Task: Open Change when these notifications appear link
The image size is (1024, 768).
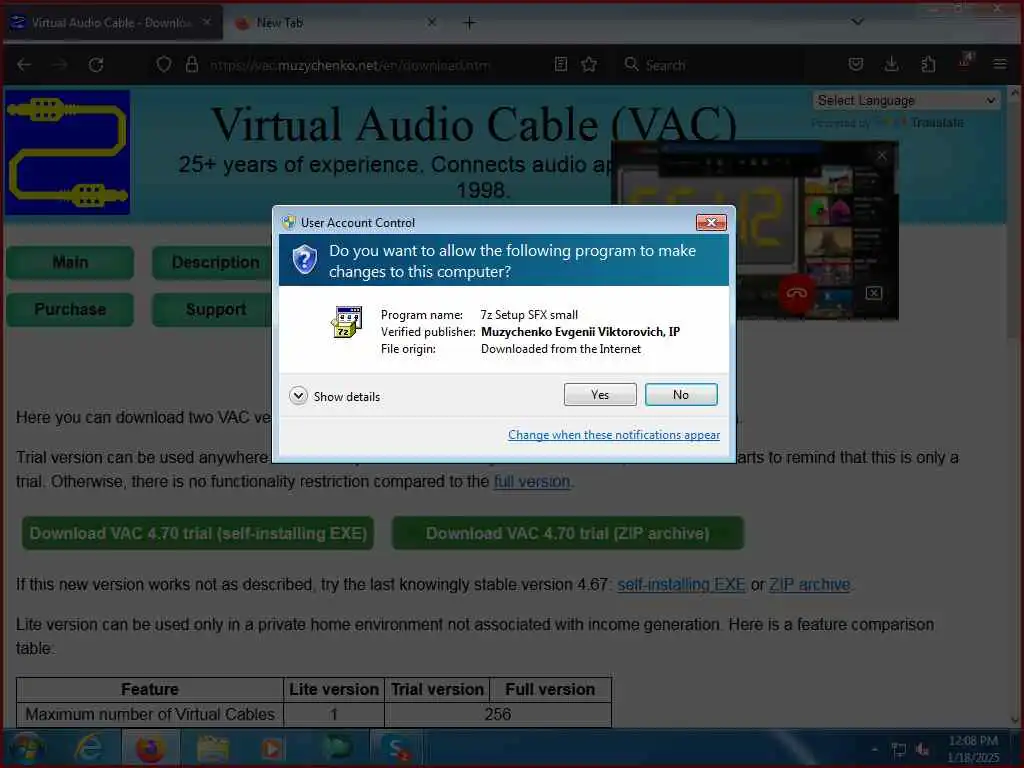Action: pyautogui.click(x=614, y=435)
